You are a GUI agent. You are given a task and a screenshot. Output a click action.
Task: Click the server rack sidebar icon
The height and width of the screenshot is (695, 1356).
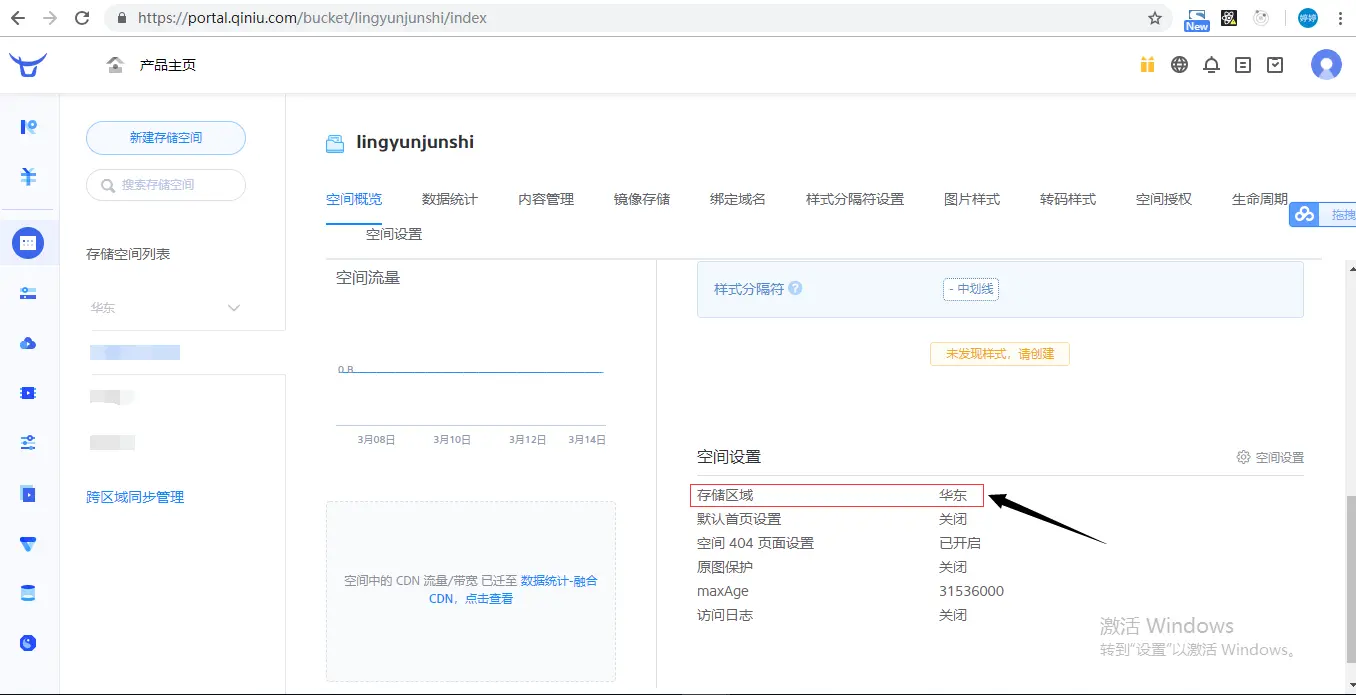pyautogui.click(x=28, y=293)
